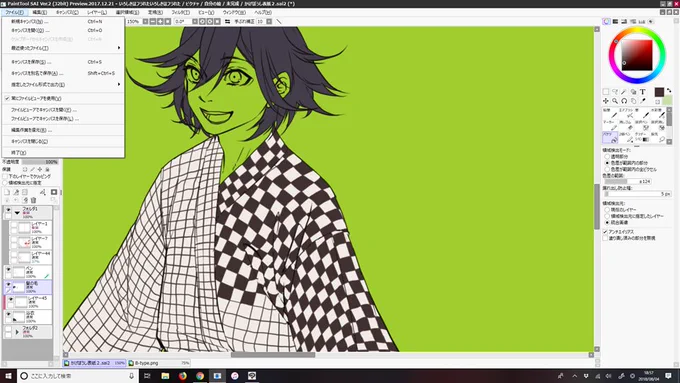The height and width of the screenshot is (383, 680).
Task: Select 統合画像 as detection source
Action: 607,223
